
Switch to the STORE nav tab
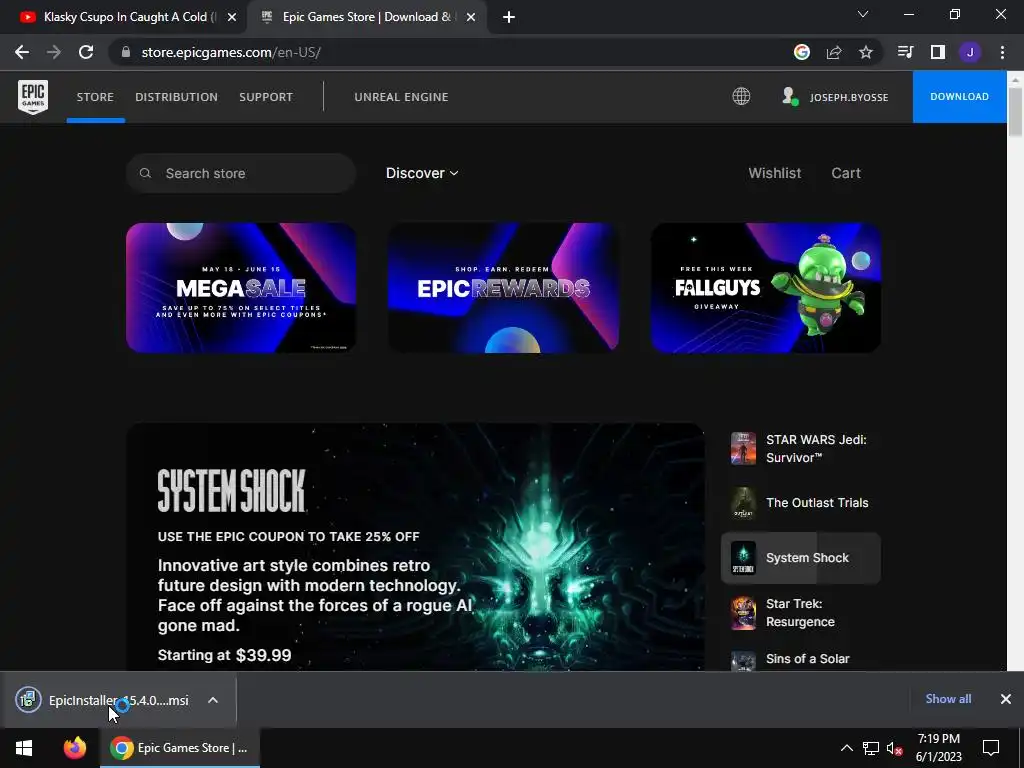(95, 97)
